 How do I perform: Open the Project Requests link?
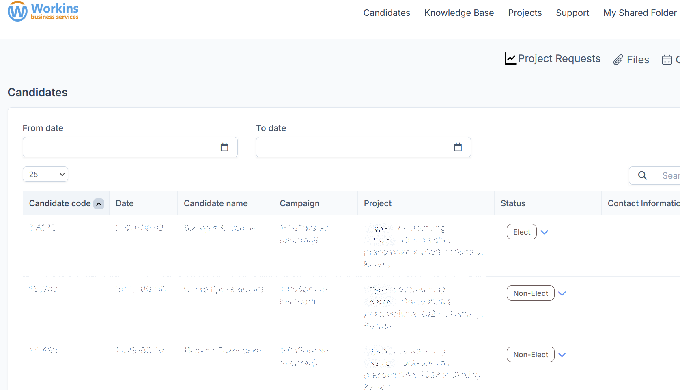point(559,59)
